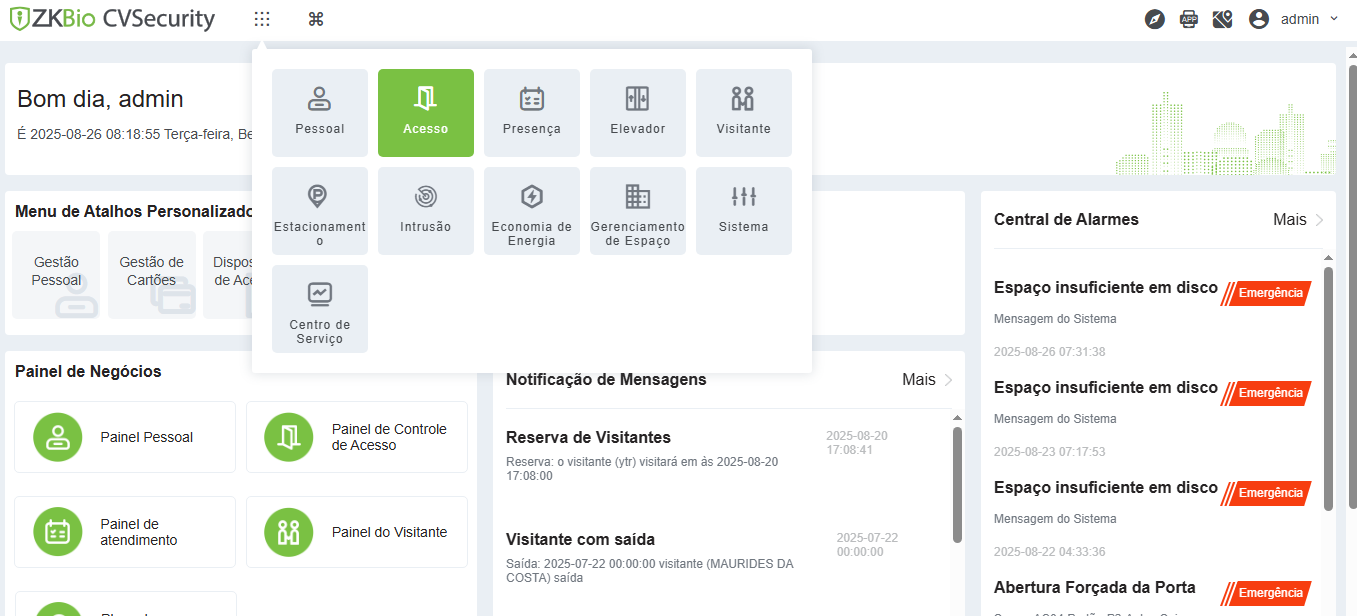The height and width of the screenshot is (616, 1357).
Task: Open the Visitante module tile
Action: 744,113
